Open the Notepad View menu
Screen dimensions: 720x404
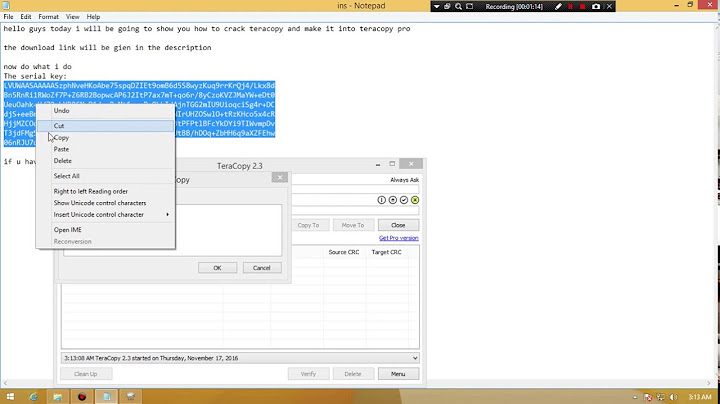coord(73,17)
